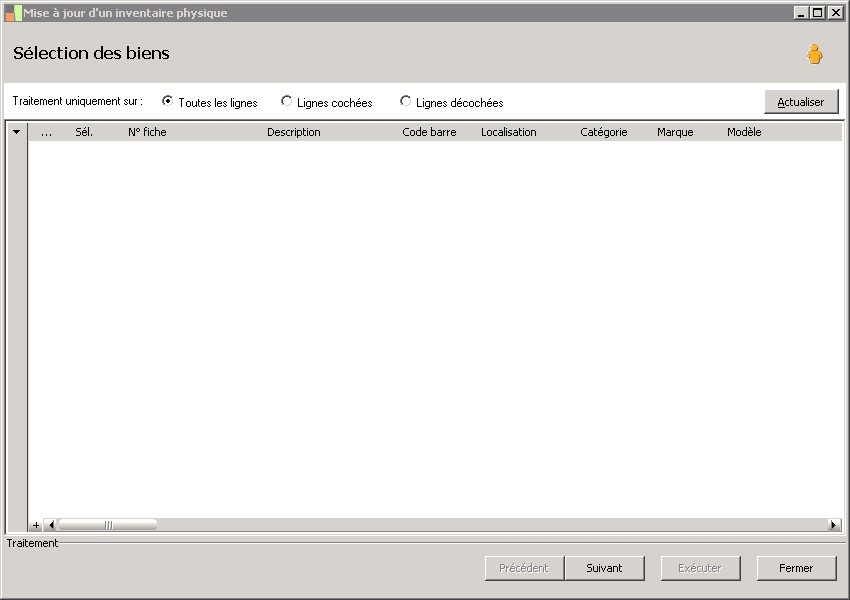Click the plus button beside scrollbar
Viewport: 850px width, 600px height.
pyautogui.click(x=36, y=525)
